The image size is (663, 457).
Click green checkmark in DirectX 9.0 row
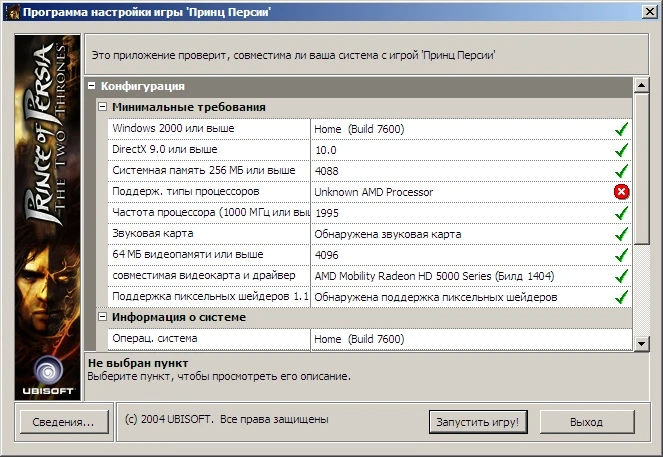(x=621, y=150)
